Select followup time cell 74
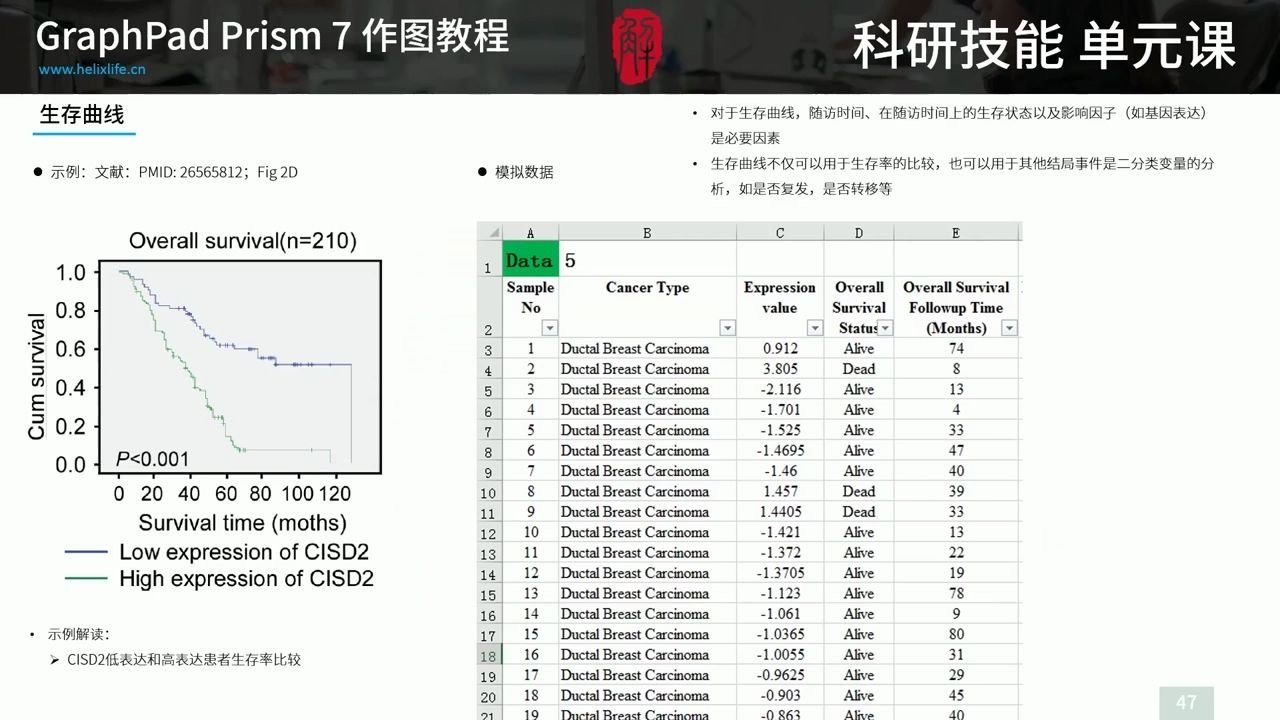1280x720 pixels. coord(956,349)
